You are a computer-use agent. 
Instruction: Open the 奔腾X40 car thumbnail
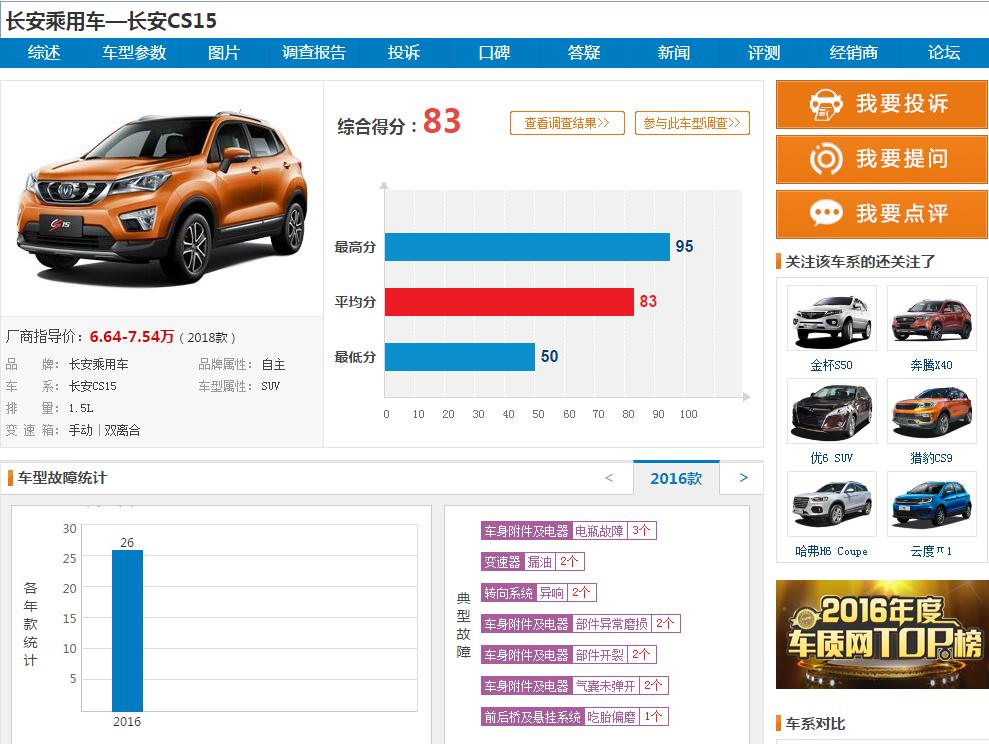tap(932, 318)
